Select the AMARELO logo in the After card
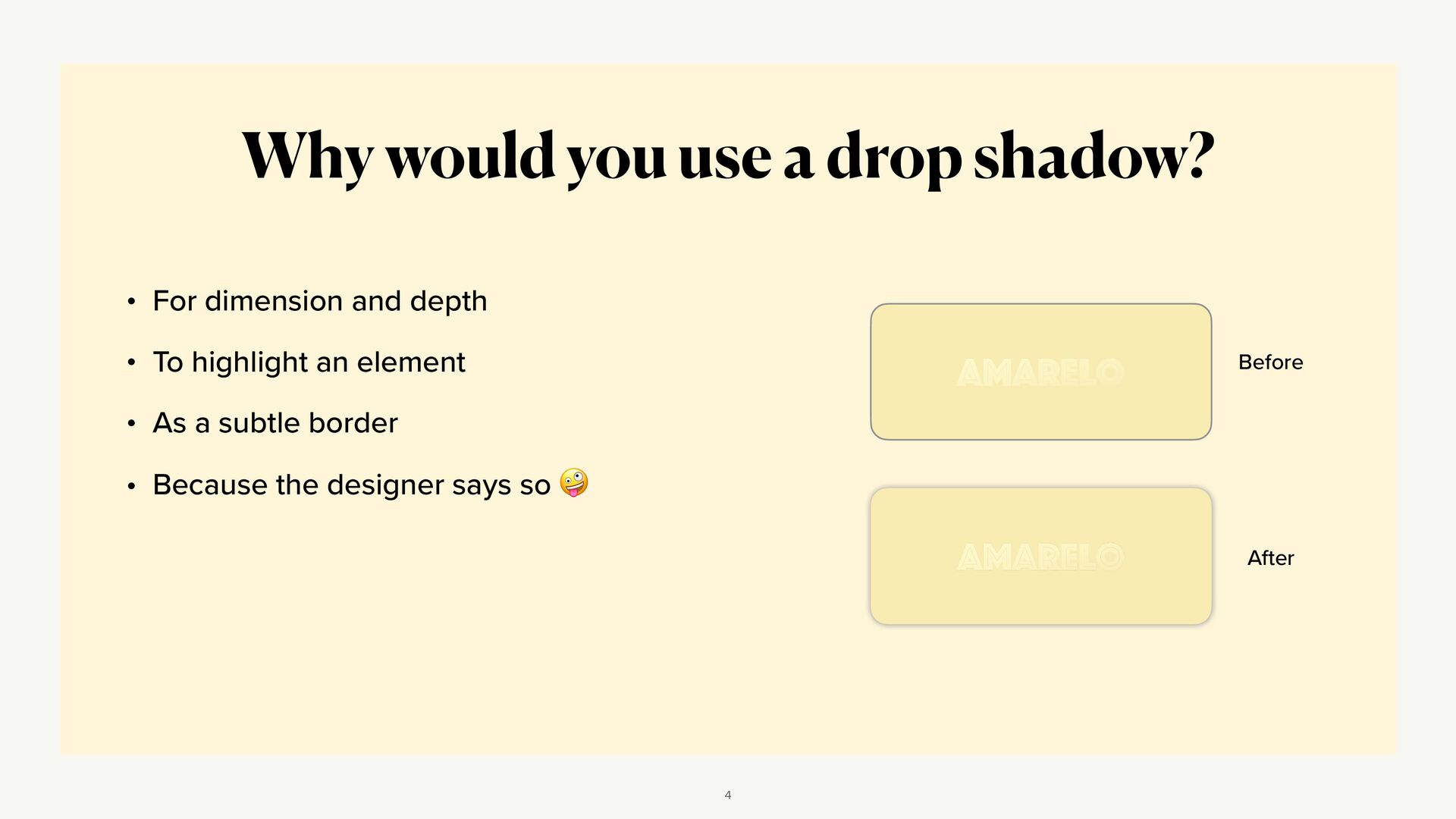This screenshot has width=1456, height=819. [x=1040, y=557]
